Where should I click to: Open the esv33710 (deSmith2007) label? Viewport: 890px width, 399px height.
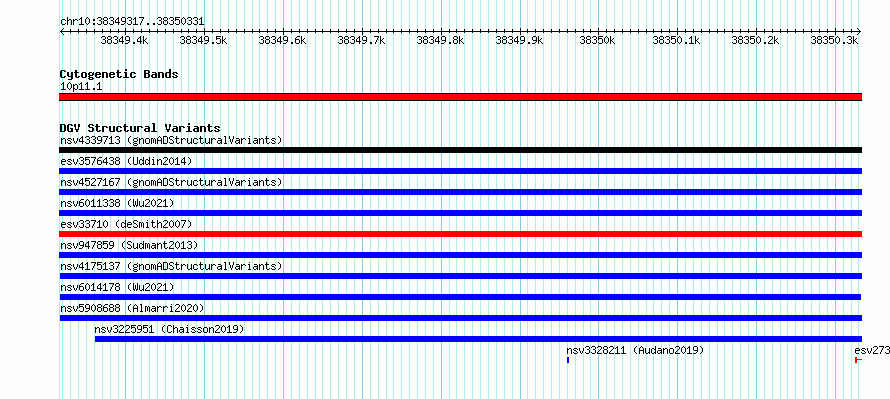pyautogui.click(x=126, y=224)
